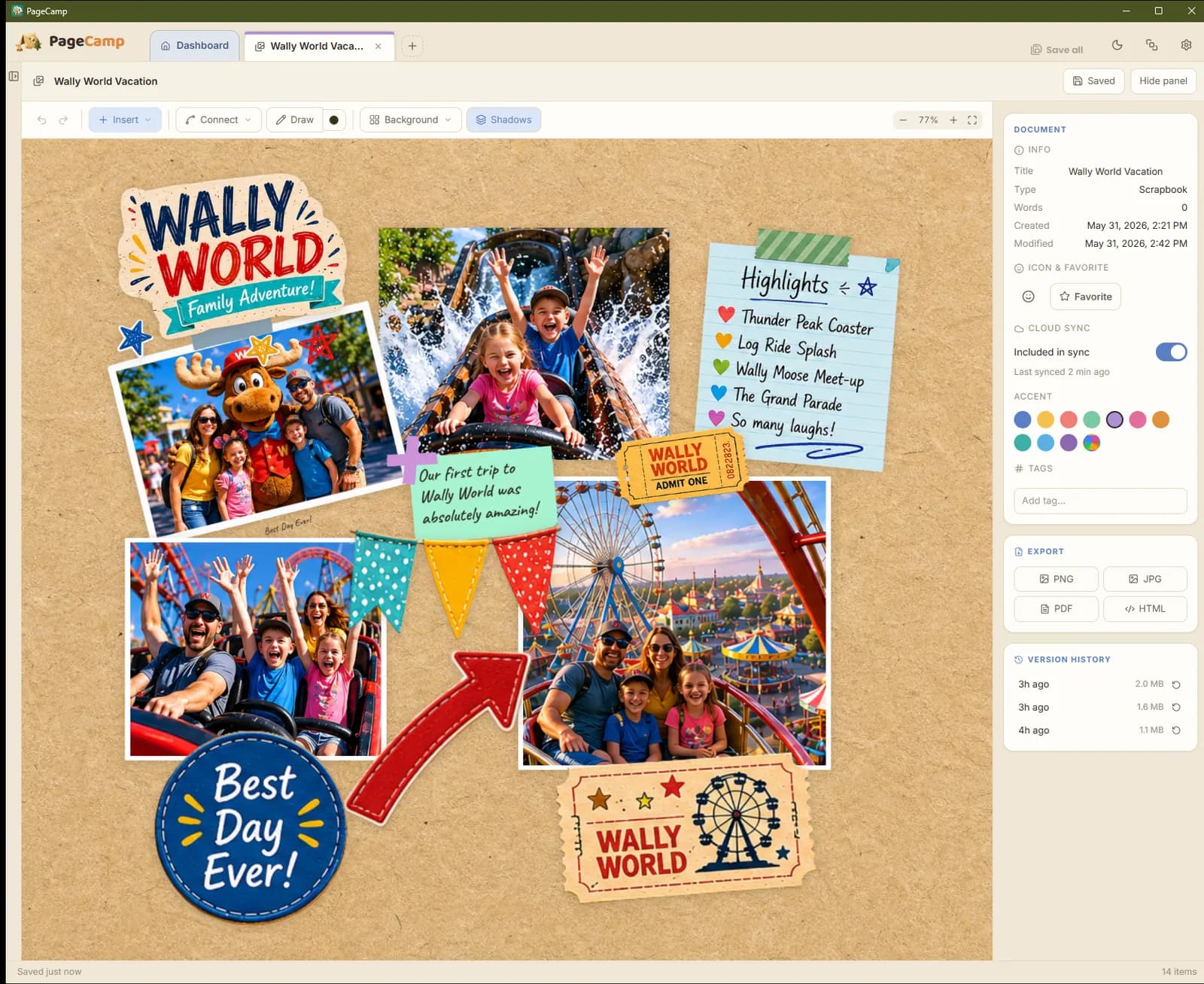The width and height of the screenshot is (1204, 984).
Task: Switch to the Dashboard tab
Action: coord(194,46)
